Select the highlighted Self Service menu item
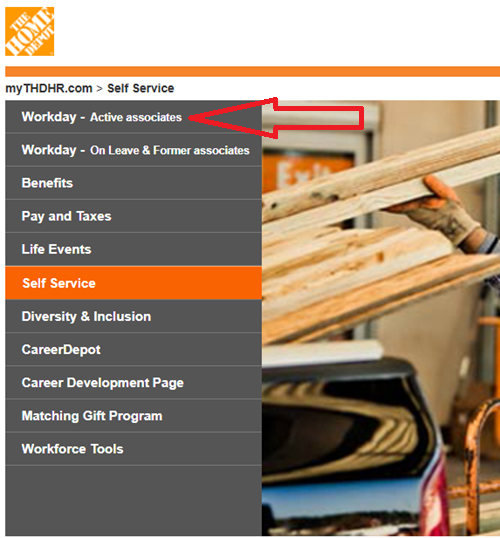The image size is (500, 538). tap(133, 283)
